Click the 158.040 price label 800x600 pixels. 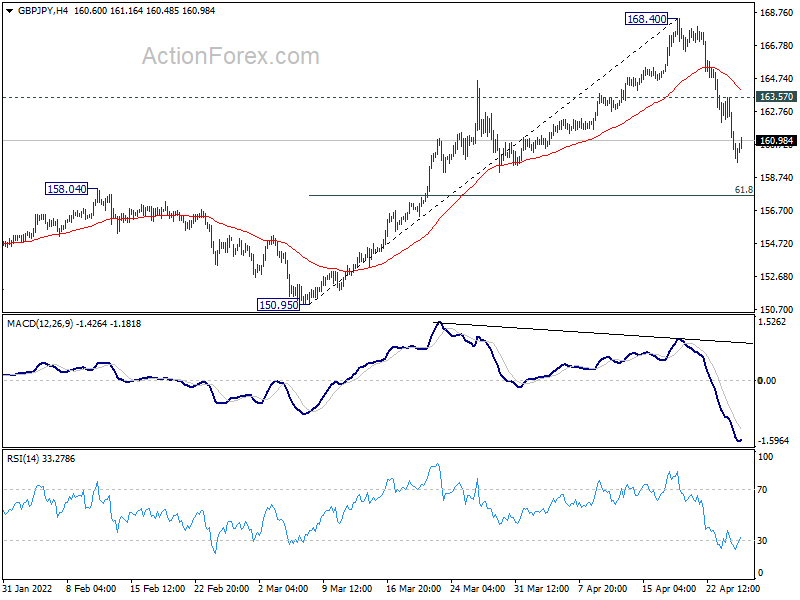pos(66,189)
